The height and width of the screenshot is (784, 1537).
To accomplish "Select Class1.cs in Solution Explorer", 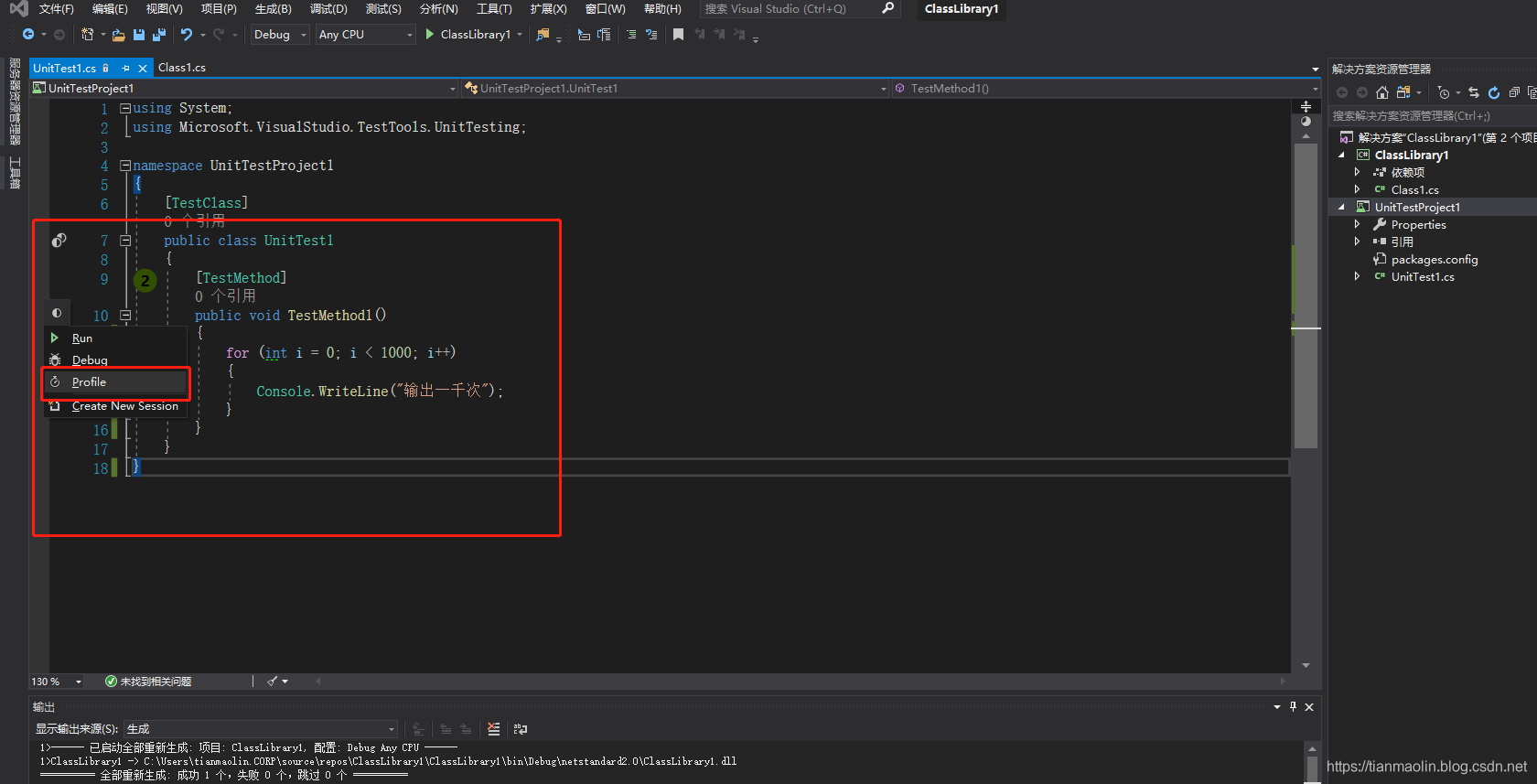I will point(1414,190).
